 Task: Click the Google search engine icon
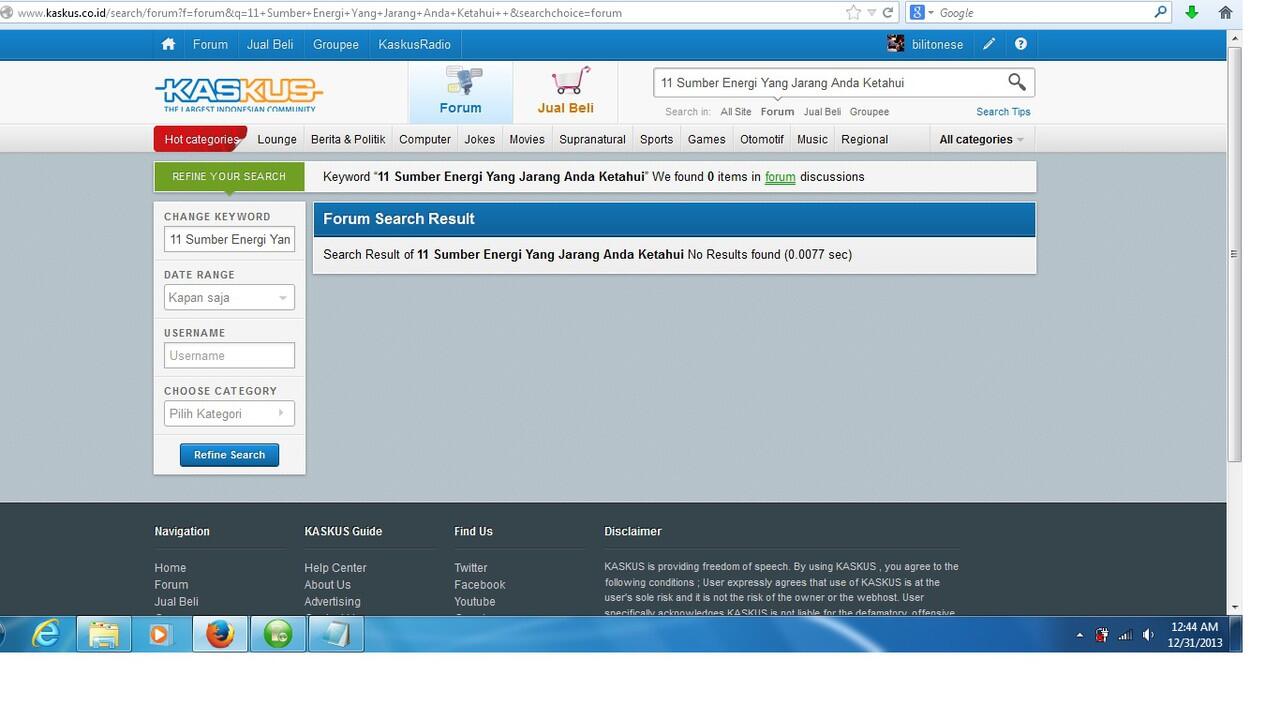(917, 13)
